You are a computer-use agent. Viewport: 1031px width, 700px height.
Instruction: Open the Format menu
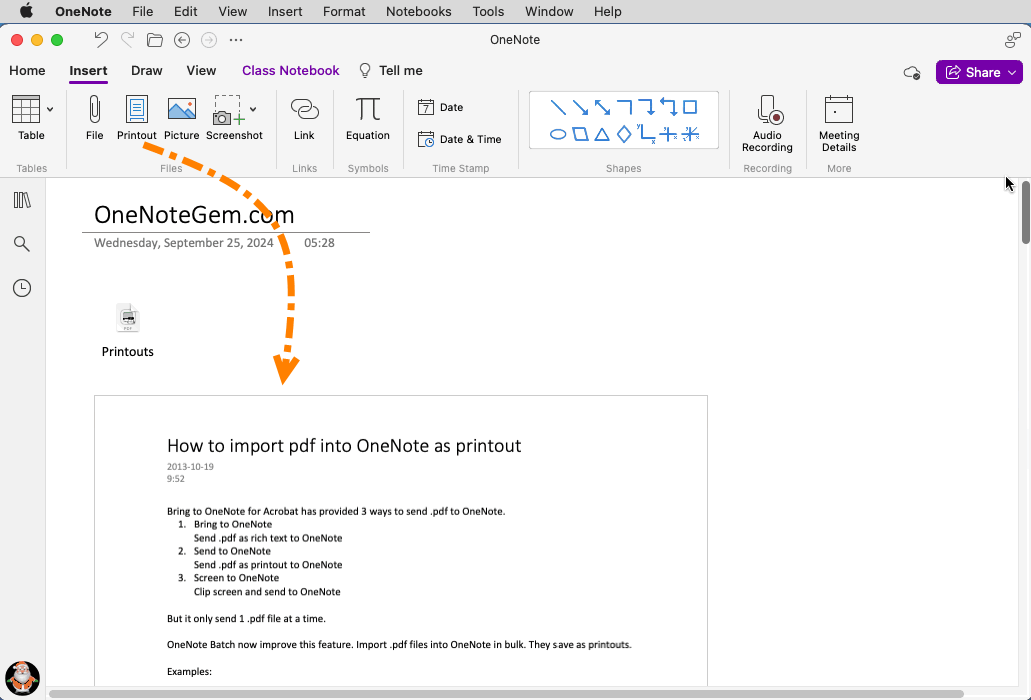tap(344, 11)
